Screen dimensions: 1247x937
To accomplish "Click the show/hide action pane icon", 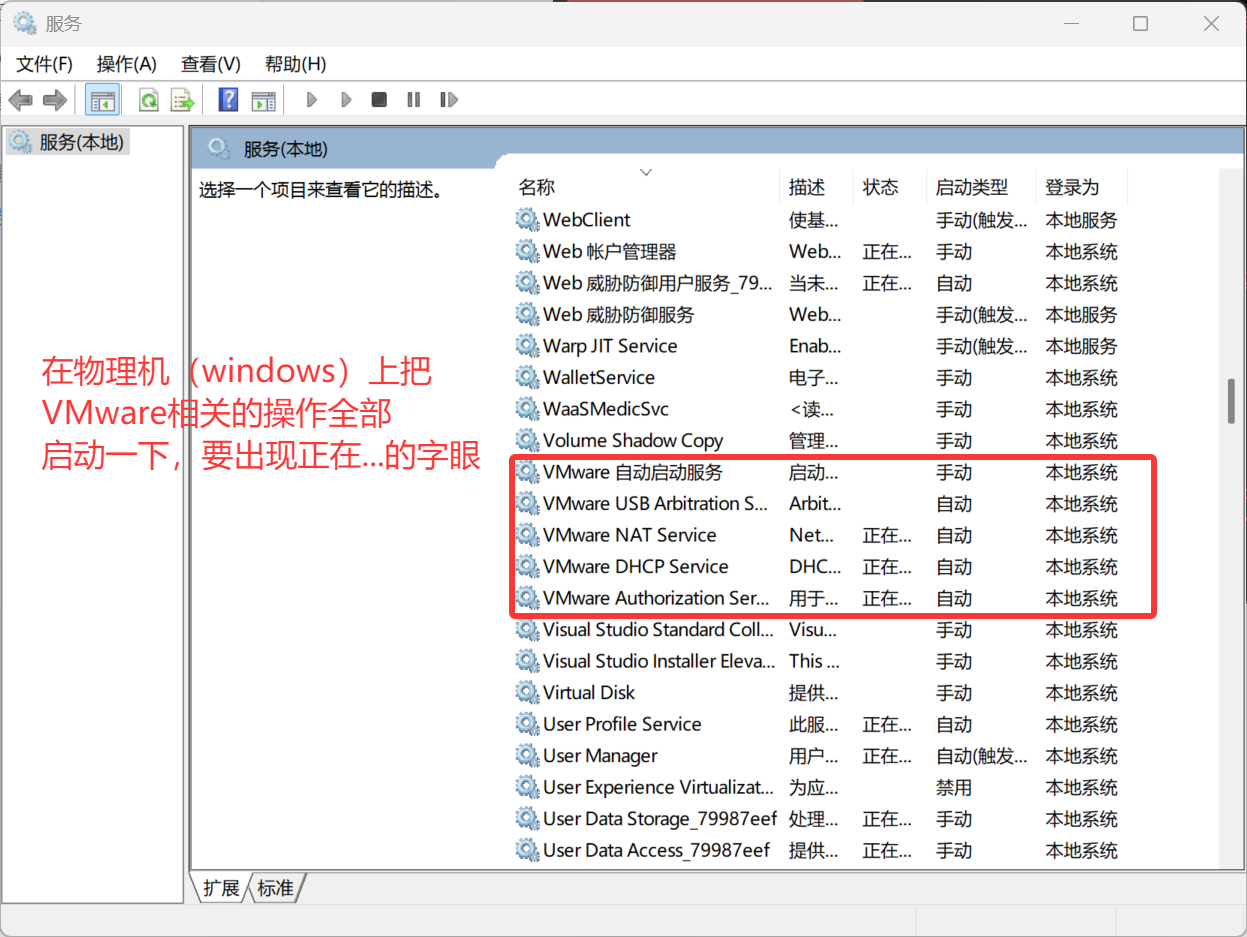I will [263, 100].
